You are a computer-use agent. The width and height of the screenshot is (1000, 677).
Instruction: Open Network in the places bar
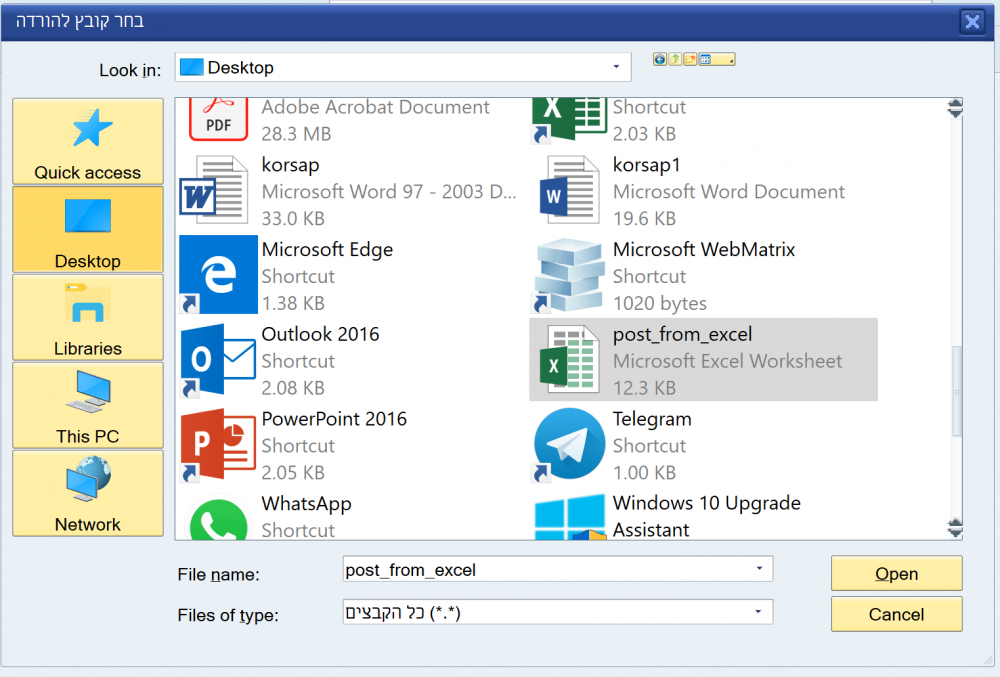click(88, 493)
